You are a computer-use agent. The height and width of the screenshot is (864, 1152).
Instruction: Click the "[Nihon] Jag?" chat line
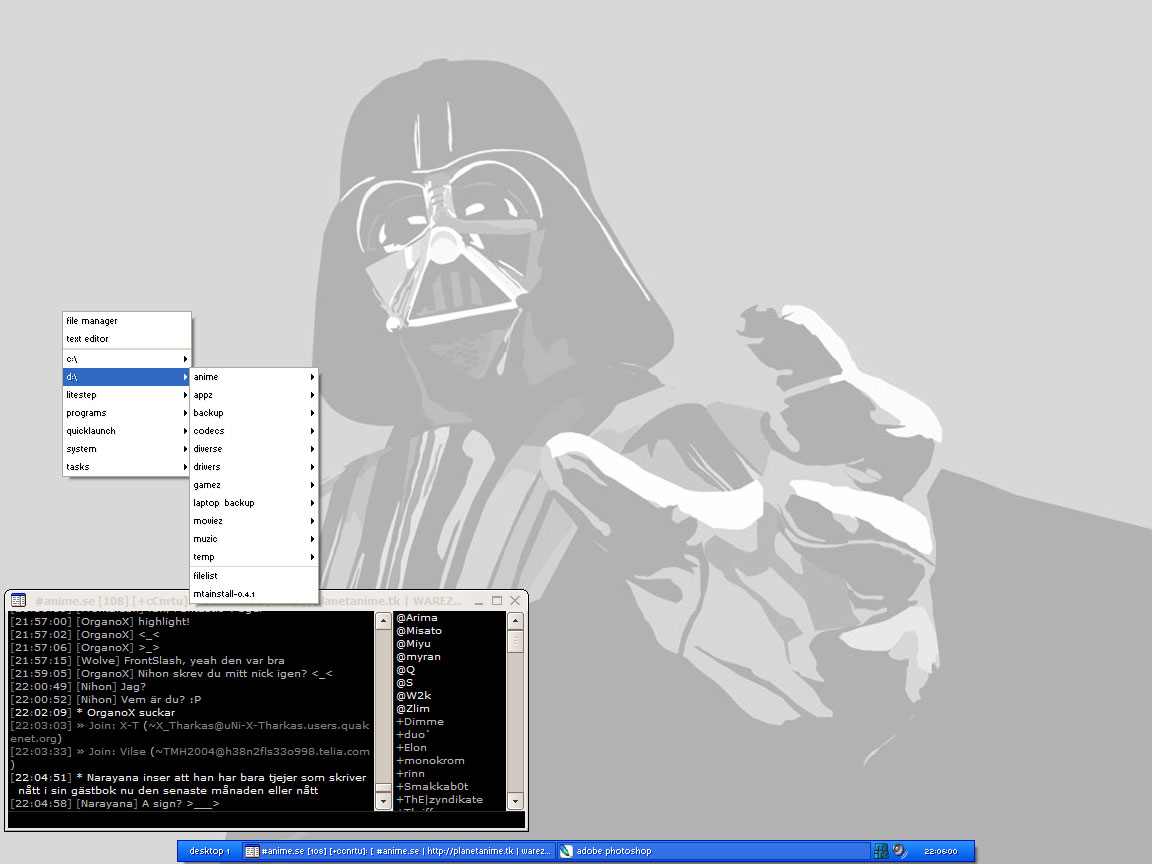point(79,687)
